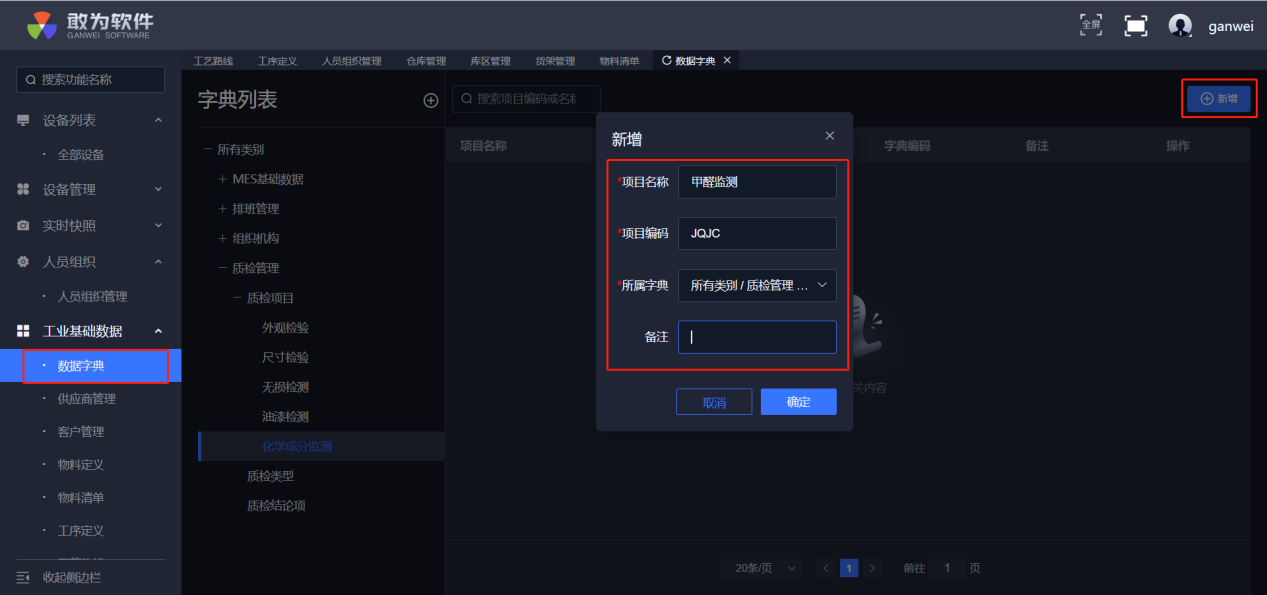
Task: Collapse the 质检管理 tree node
Action: click(x=223, y=268)
